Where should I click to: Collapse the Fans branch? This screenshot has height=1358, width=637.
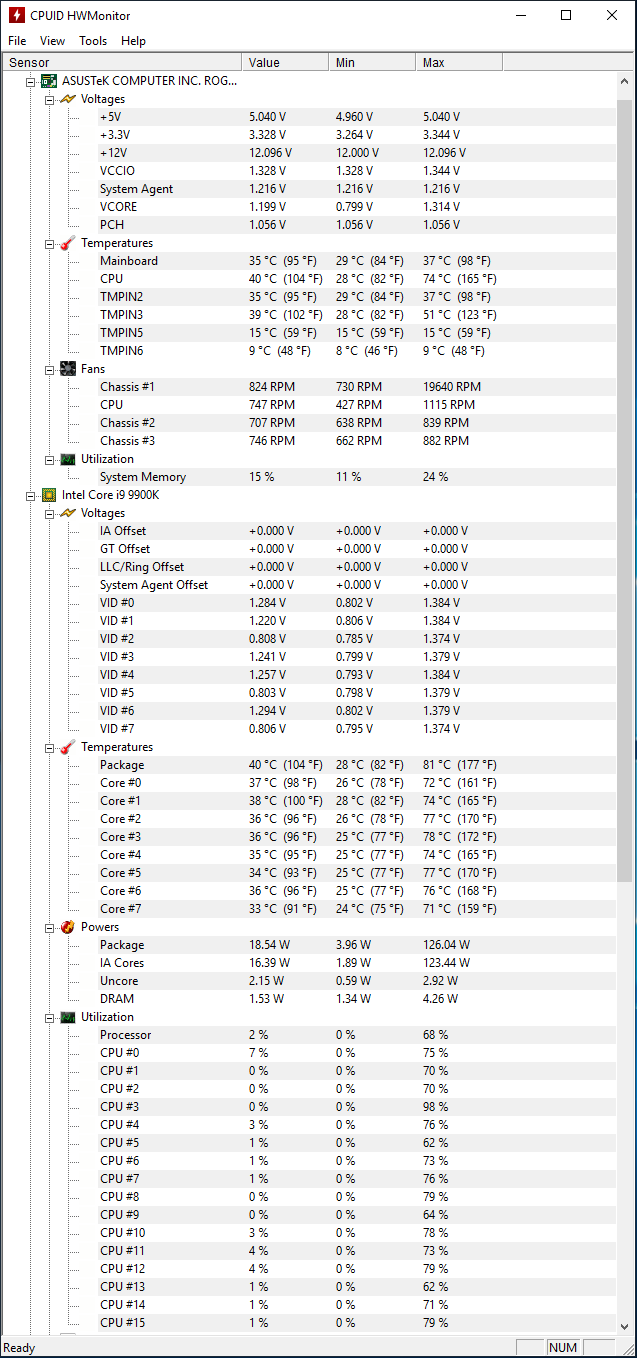50,369
